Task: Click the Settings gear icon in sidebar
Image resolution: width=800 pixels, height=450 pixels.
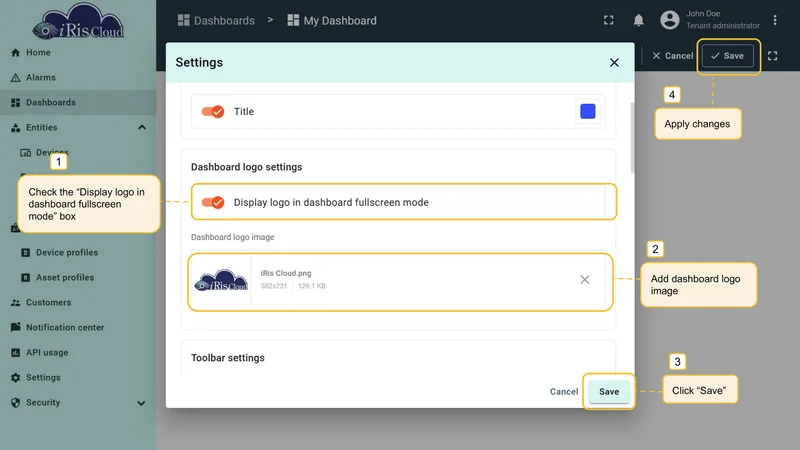Action: [x=15, y=378]
